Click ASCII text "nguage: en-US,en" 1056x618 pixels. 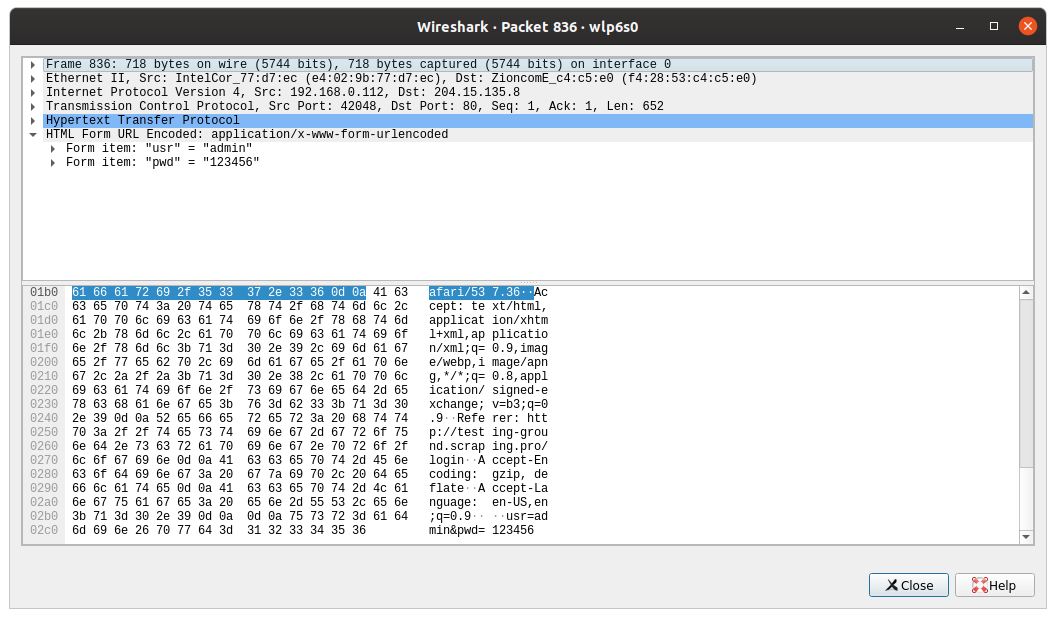point(488,502)
